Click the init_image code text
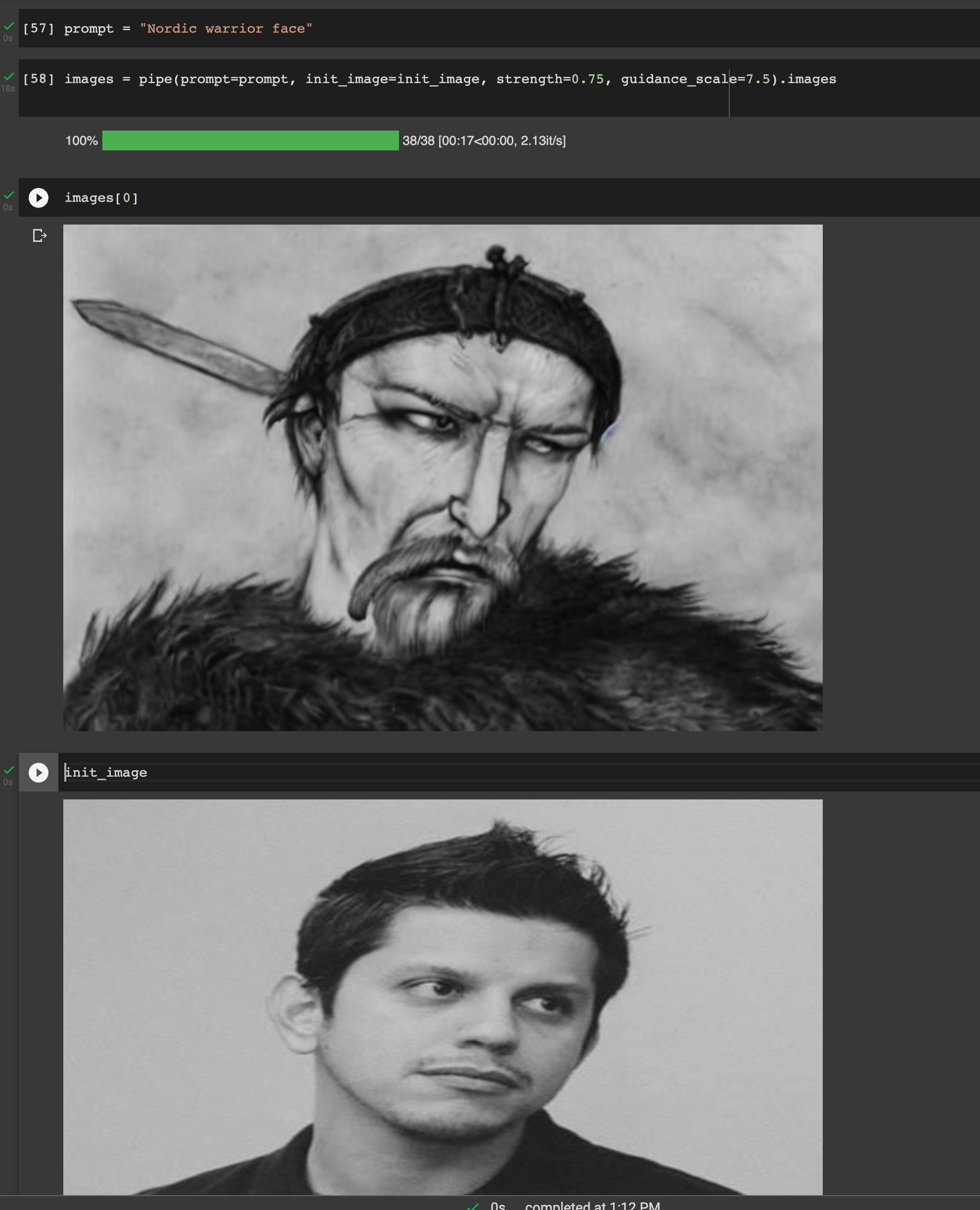980x1210 pixels. coord(106,772)
